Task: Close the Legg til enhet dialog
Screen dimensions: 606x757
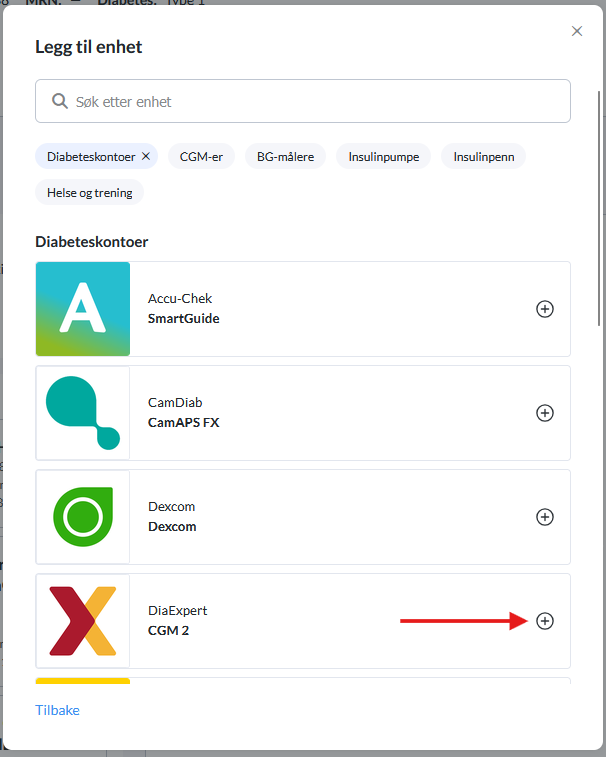Action: point(577,31)
